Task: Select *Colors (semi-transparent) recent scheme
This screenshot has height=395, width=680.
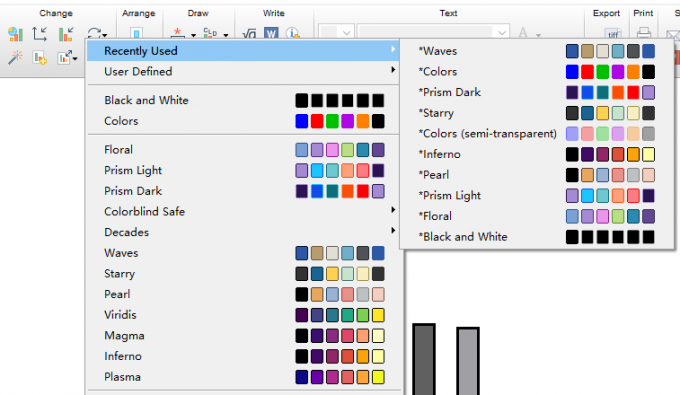Action: tap(537, 134)
